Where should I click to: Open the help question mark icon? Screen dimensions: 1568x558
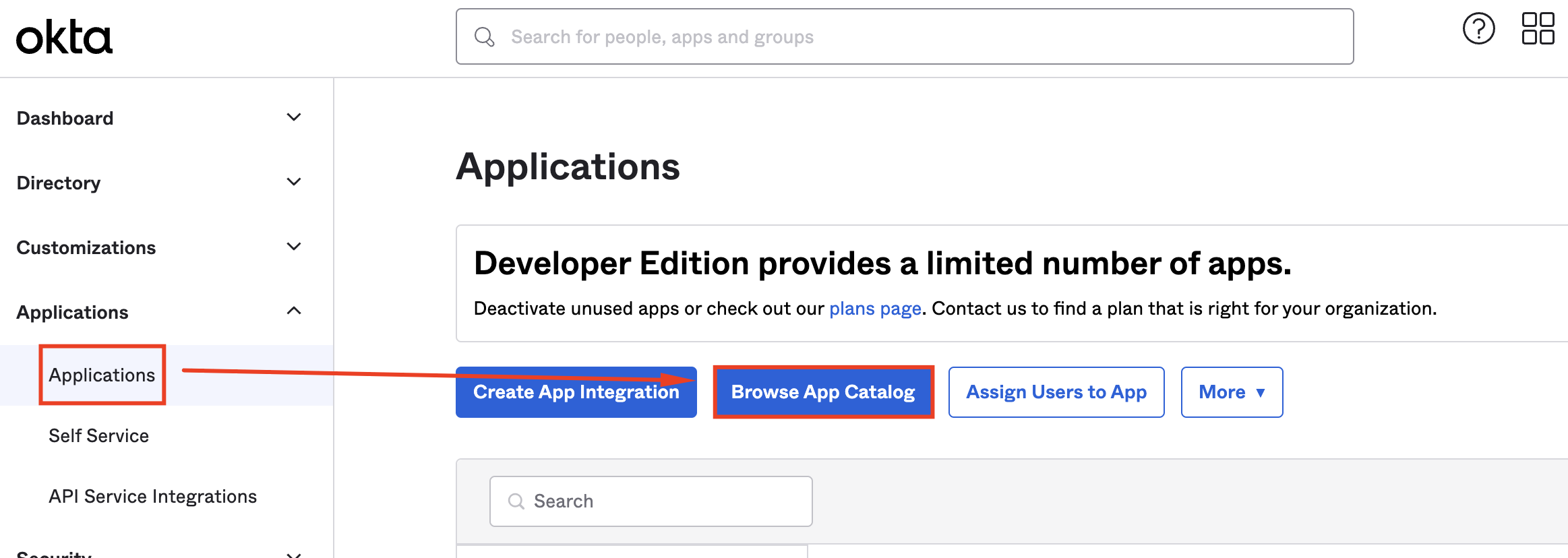(x=1478, y=29)
